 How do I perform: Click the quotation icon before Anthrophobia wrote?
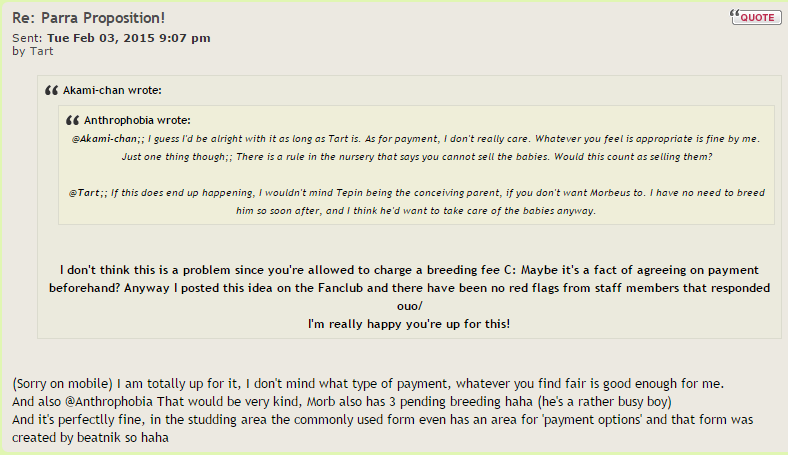tap(73, 120)
